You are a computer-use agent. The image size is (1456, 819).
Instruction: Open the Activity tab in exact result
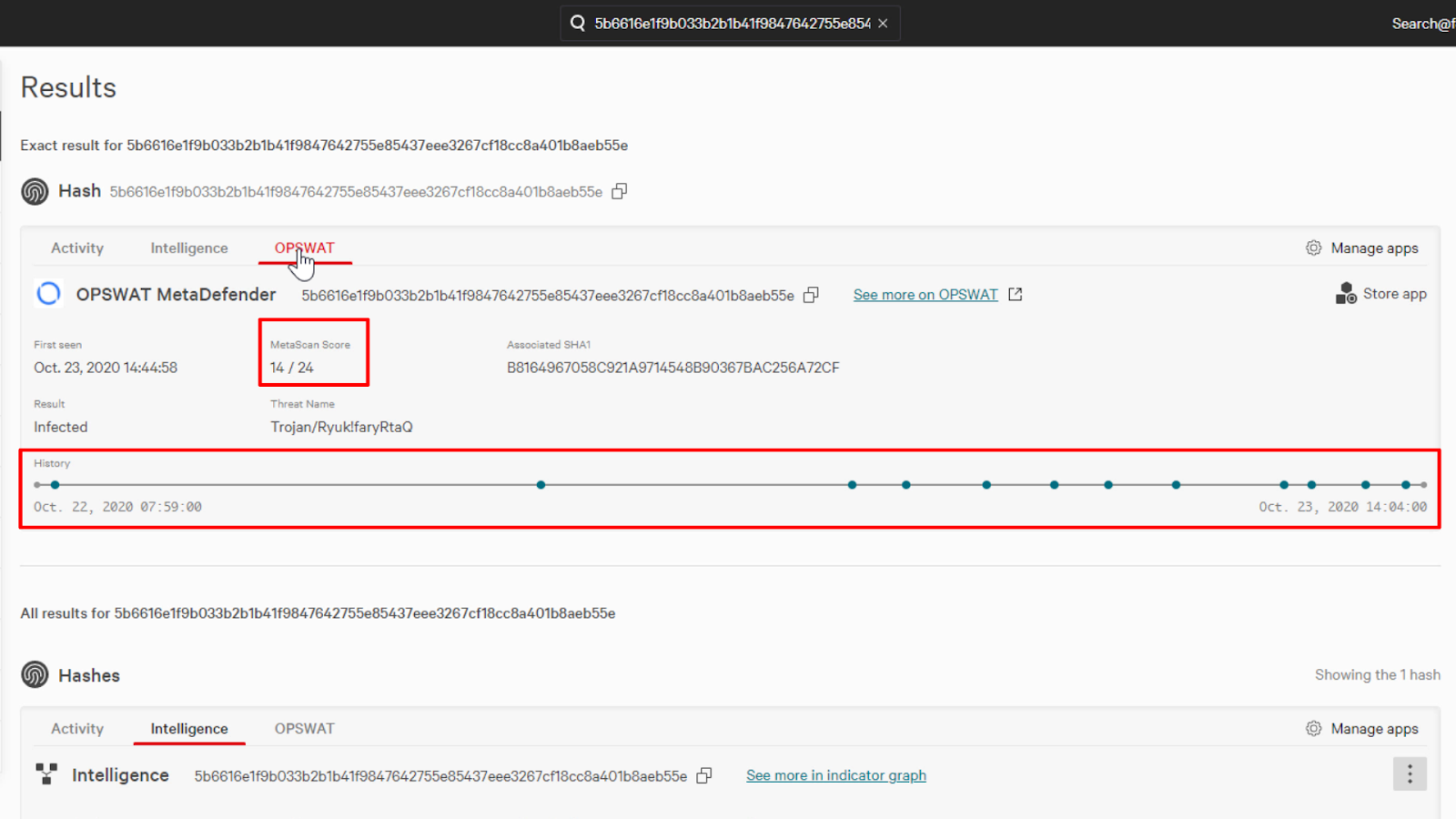[77, 248]
